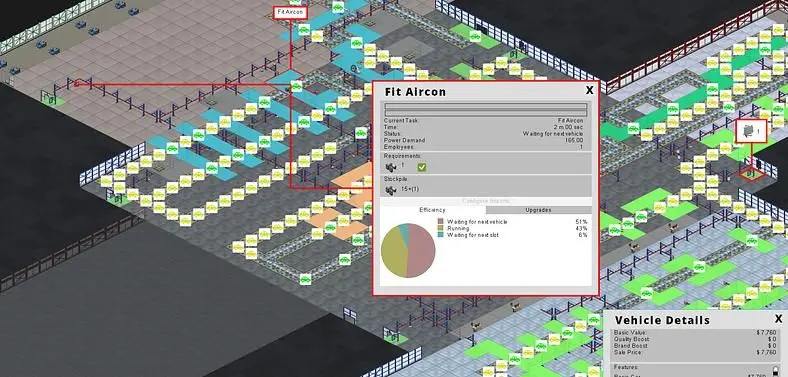Click the greyed Configure Imports button
Viewport: 788px width, 377px height.
485,201
